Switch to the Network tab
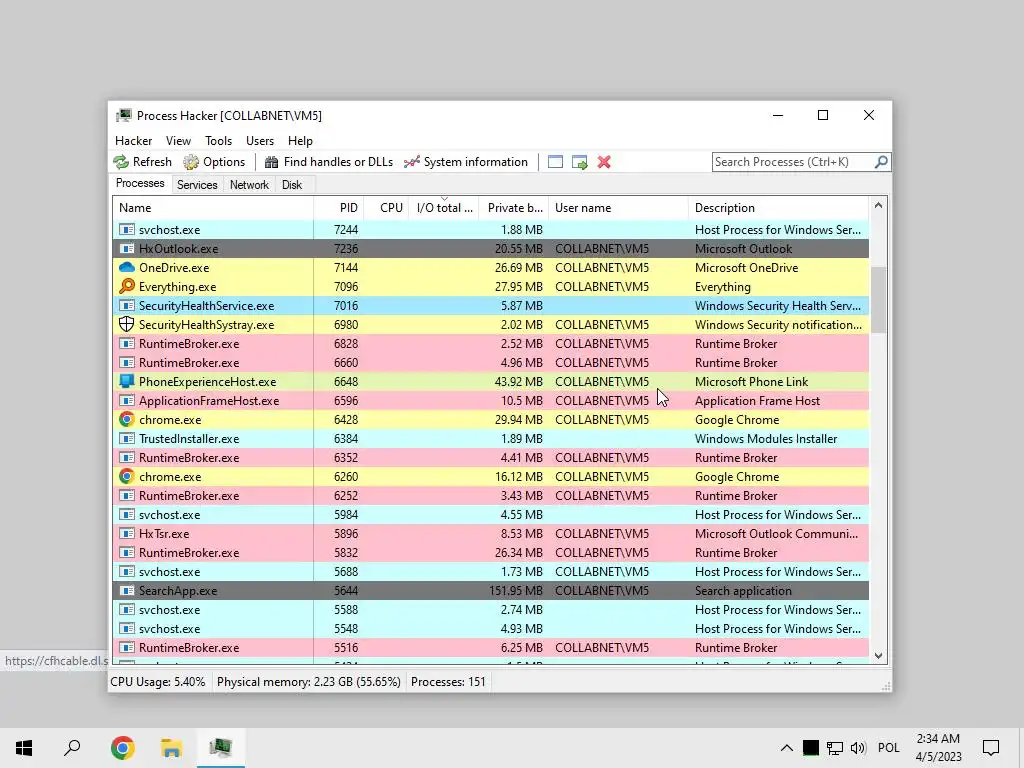The height and width of the screenshot is (768, 1024). pos(249,185)
